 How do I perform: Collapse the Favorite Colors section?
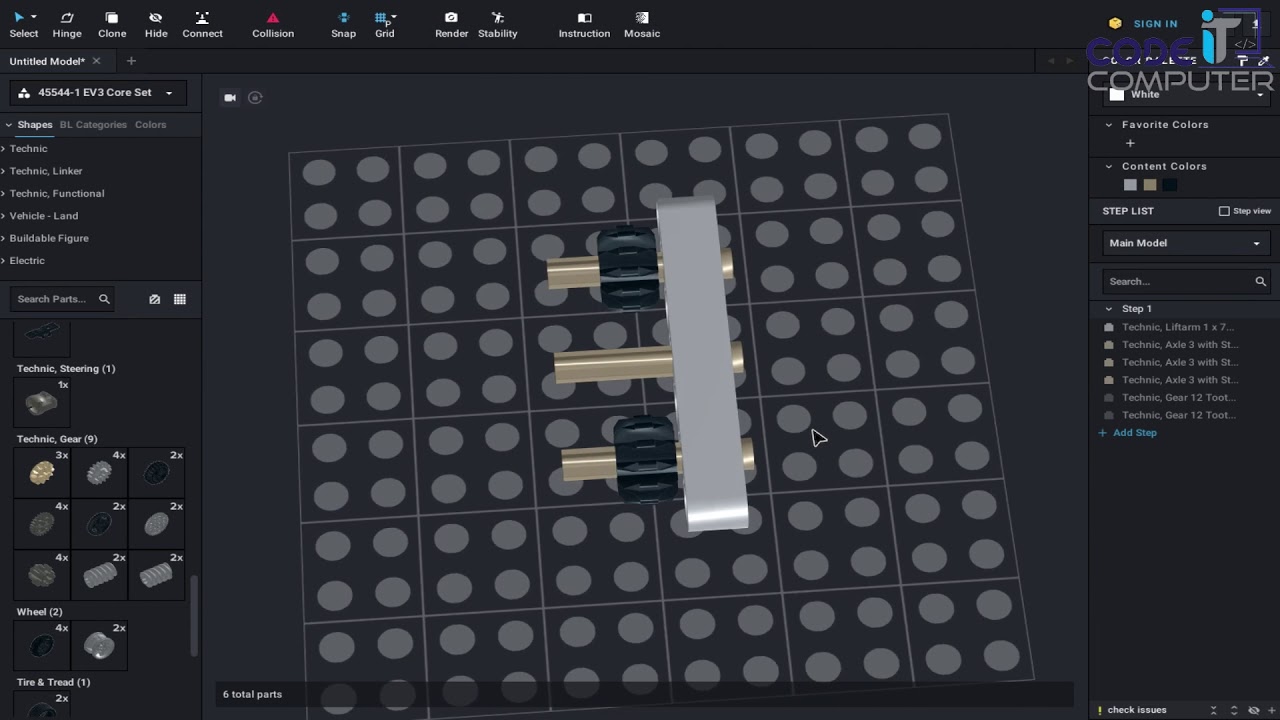(1109, 125)
